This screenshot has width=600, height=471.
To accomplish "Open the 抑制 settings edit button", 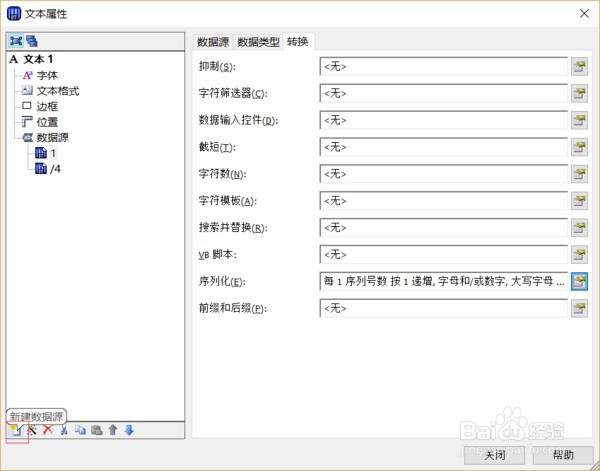I will pyautogui.click(x=579, y=67).
